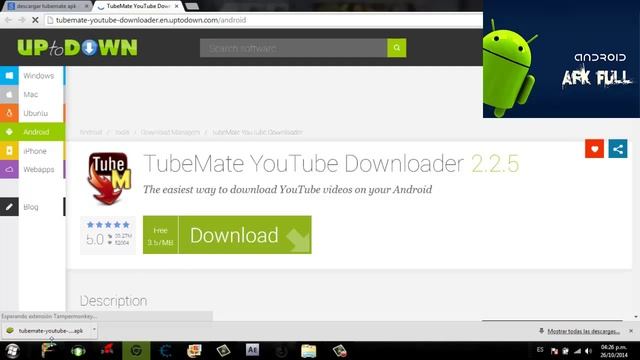Click the Description heading
The image size is (640, 360).
click(x=113, y=301)
